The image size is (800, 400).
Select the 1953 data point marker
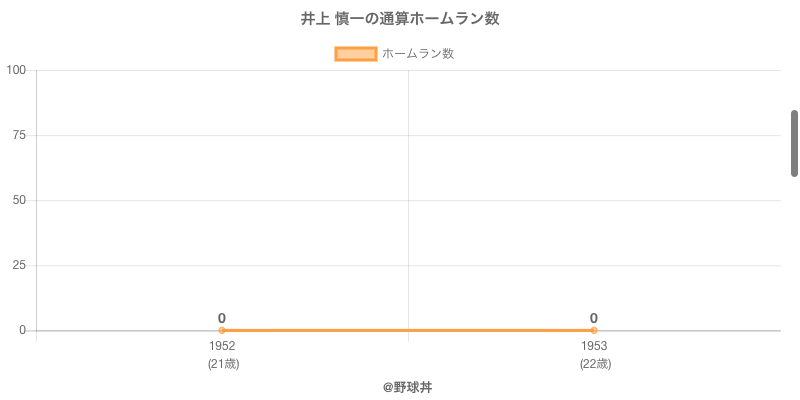coord(594,330)
